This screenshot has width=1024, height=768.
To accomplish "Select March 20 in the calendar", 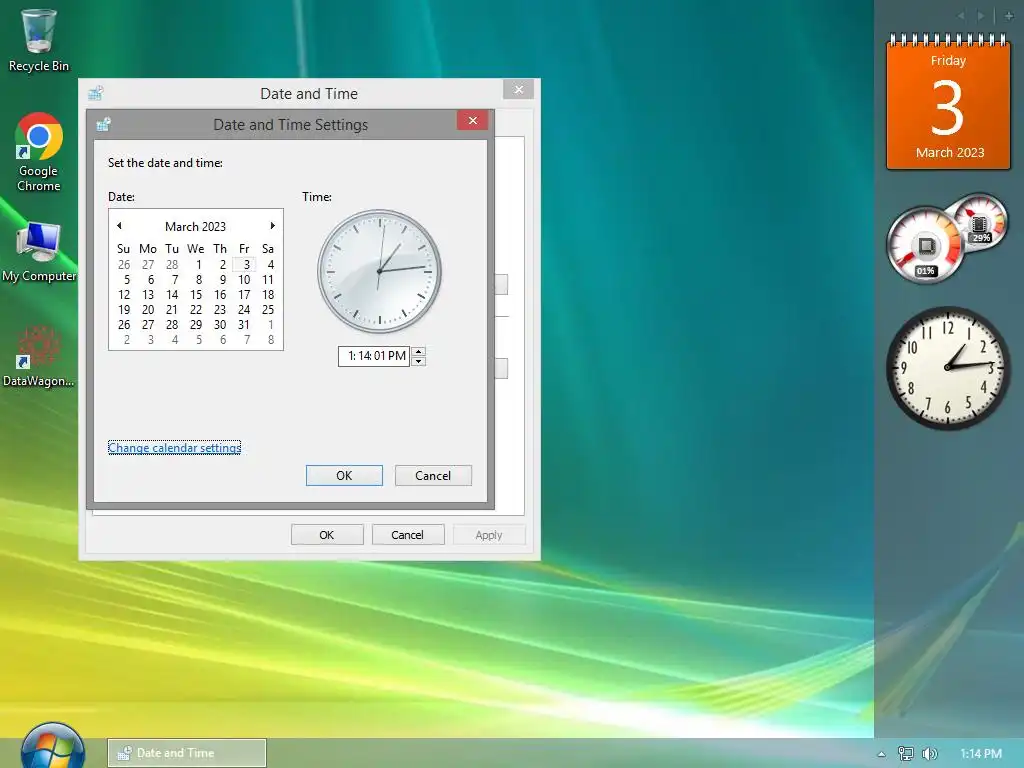I will (x=148, y=310).
